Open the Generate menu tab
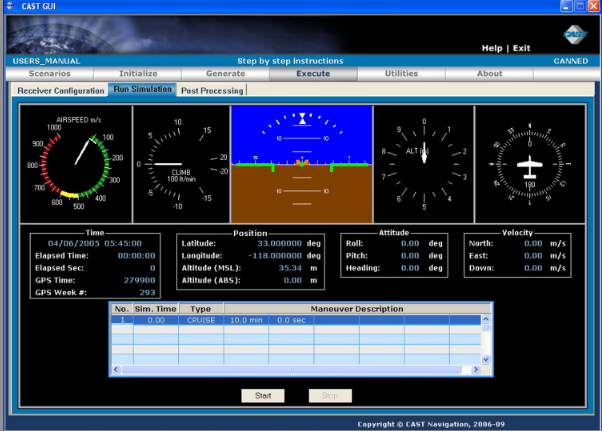The height and width of the screenshot is (431, 602). pyautogui.click(x=225, y=74)
